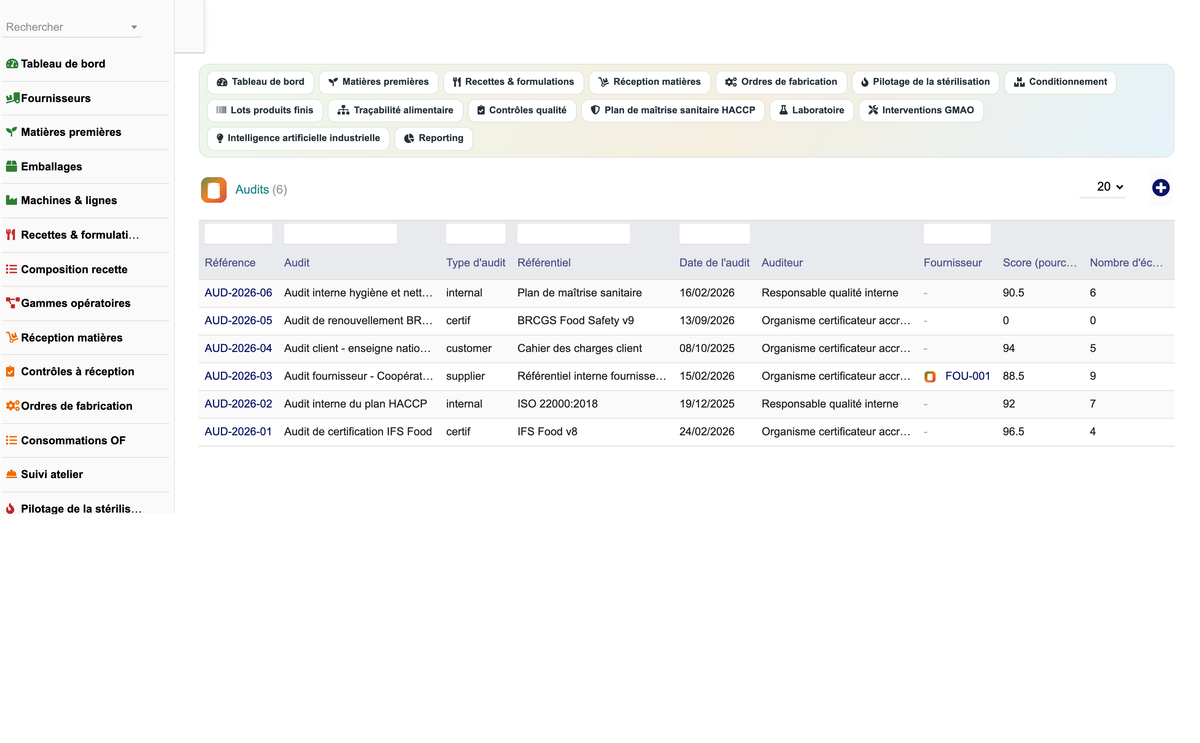The image size is (1200, 743).
Task: Sort by Nombre d'écarts column header
Action: tap(1127, 263)
